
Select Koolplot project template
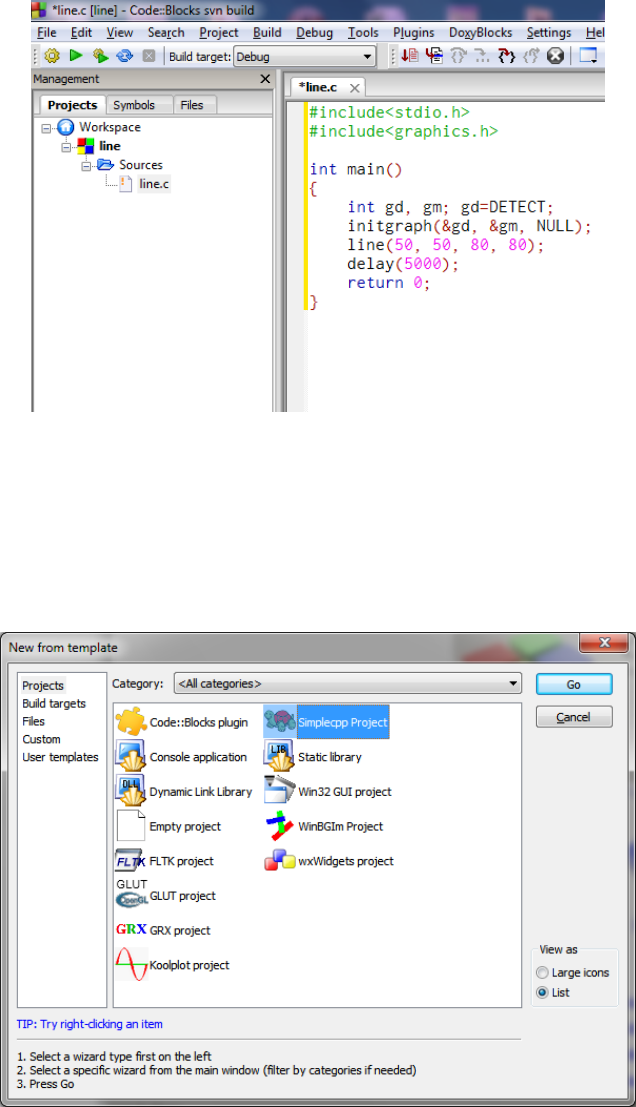tap(173, 964)
